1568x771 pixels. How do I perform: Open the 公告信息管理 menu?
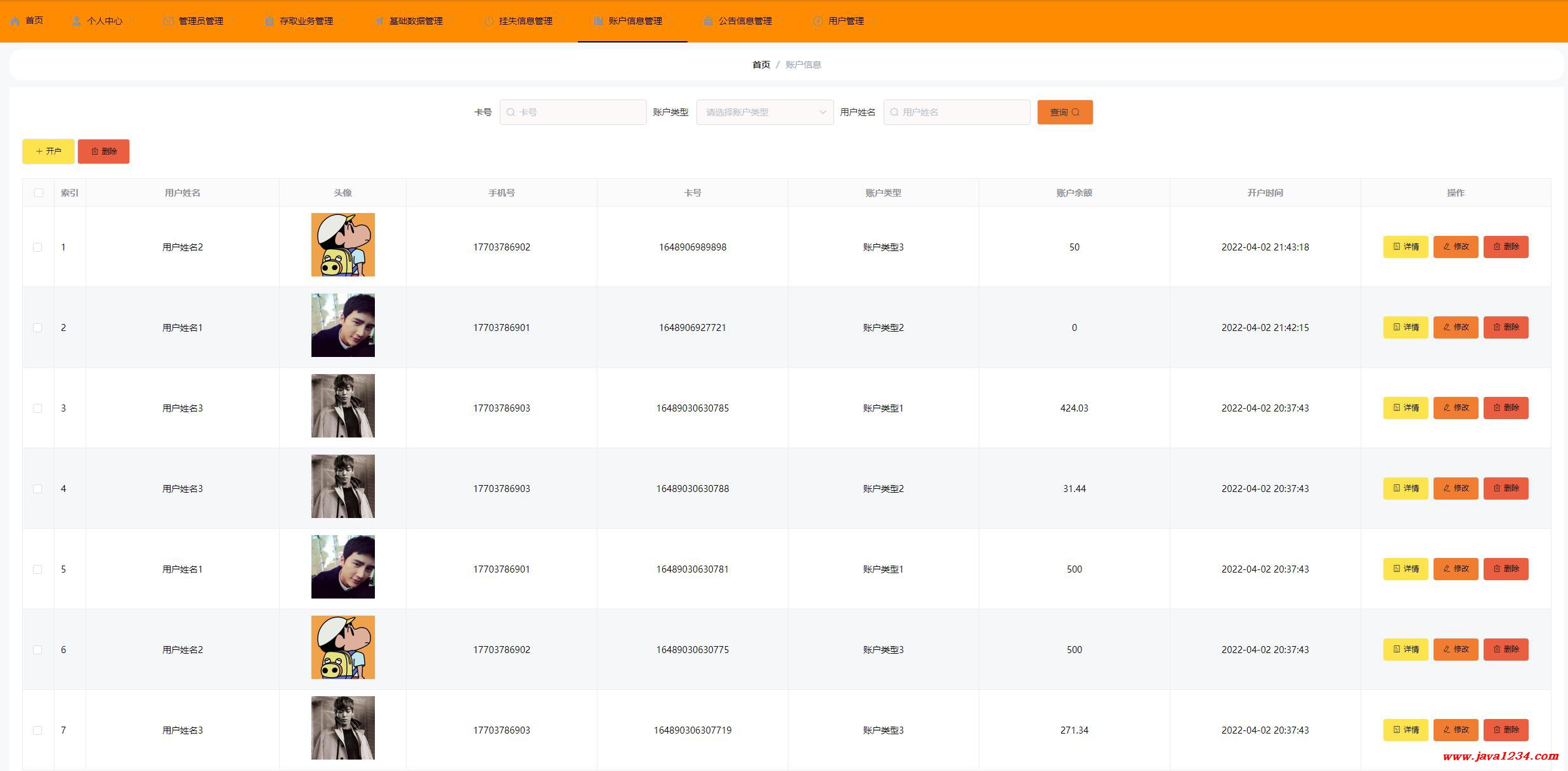(745, 21)
